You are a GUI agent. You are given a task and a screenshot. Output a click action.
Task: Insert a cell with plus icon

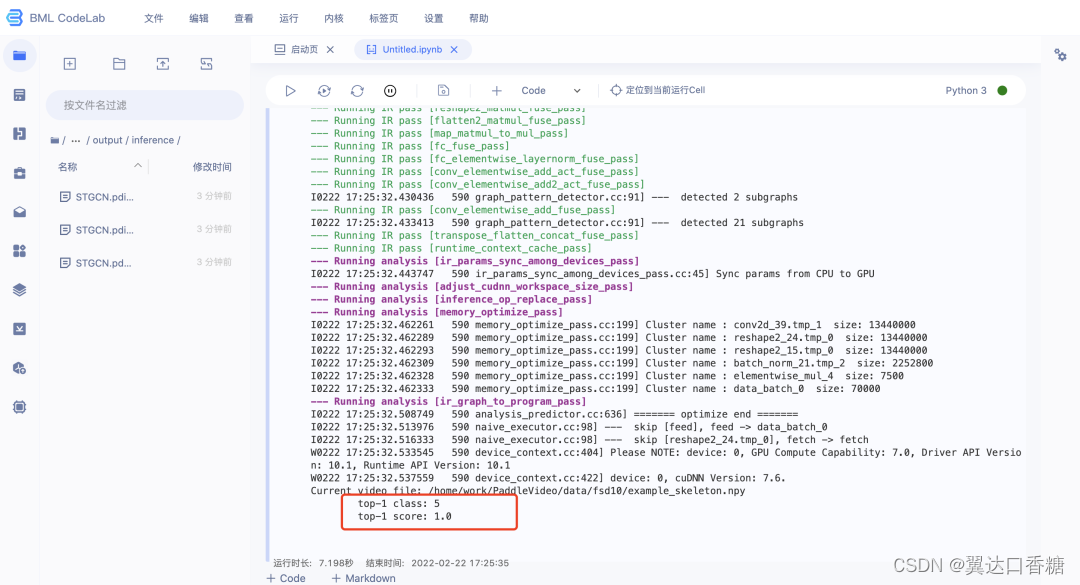496,90
